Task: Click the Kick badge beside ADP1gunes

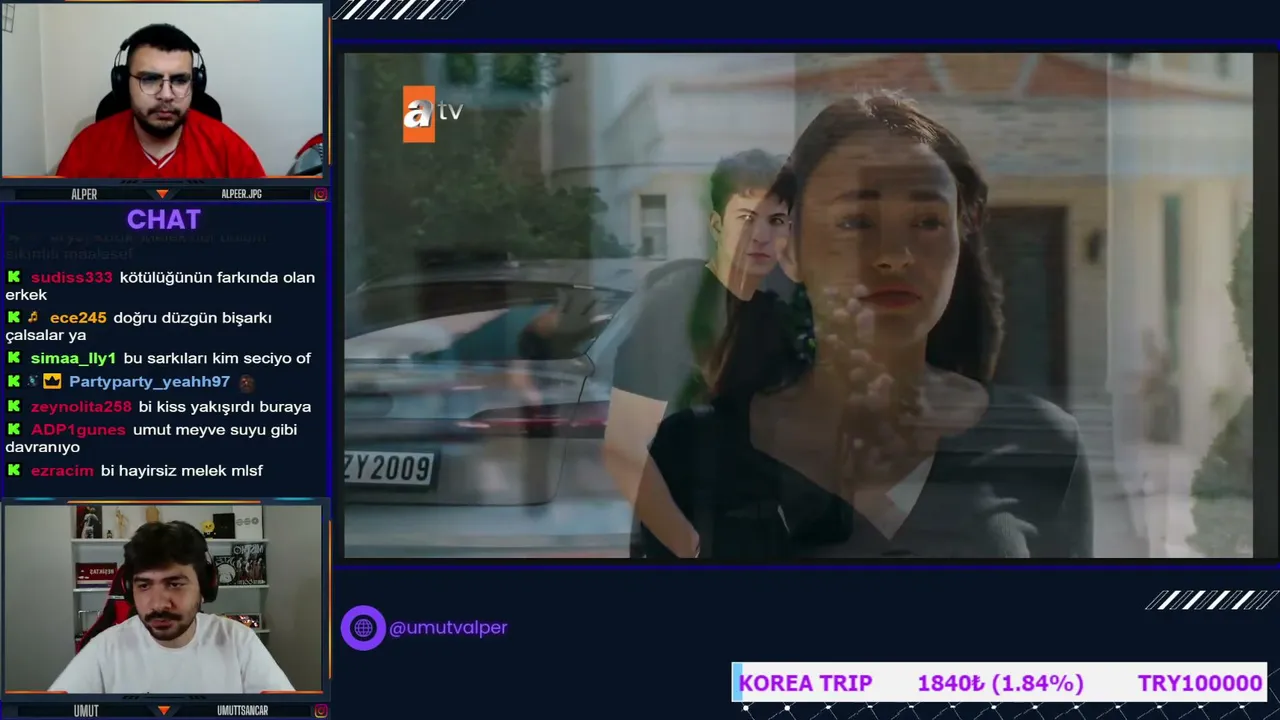Action: [x=14, y=429]
